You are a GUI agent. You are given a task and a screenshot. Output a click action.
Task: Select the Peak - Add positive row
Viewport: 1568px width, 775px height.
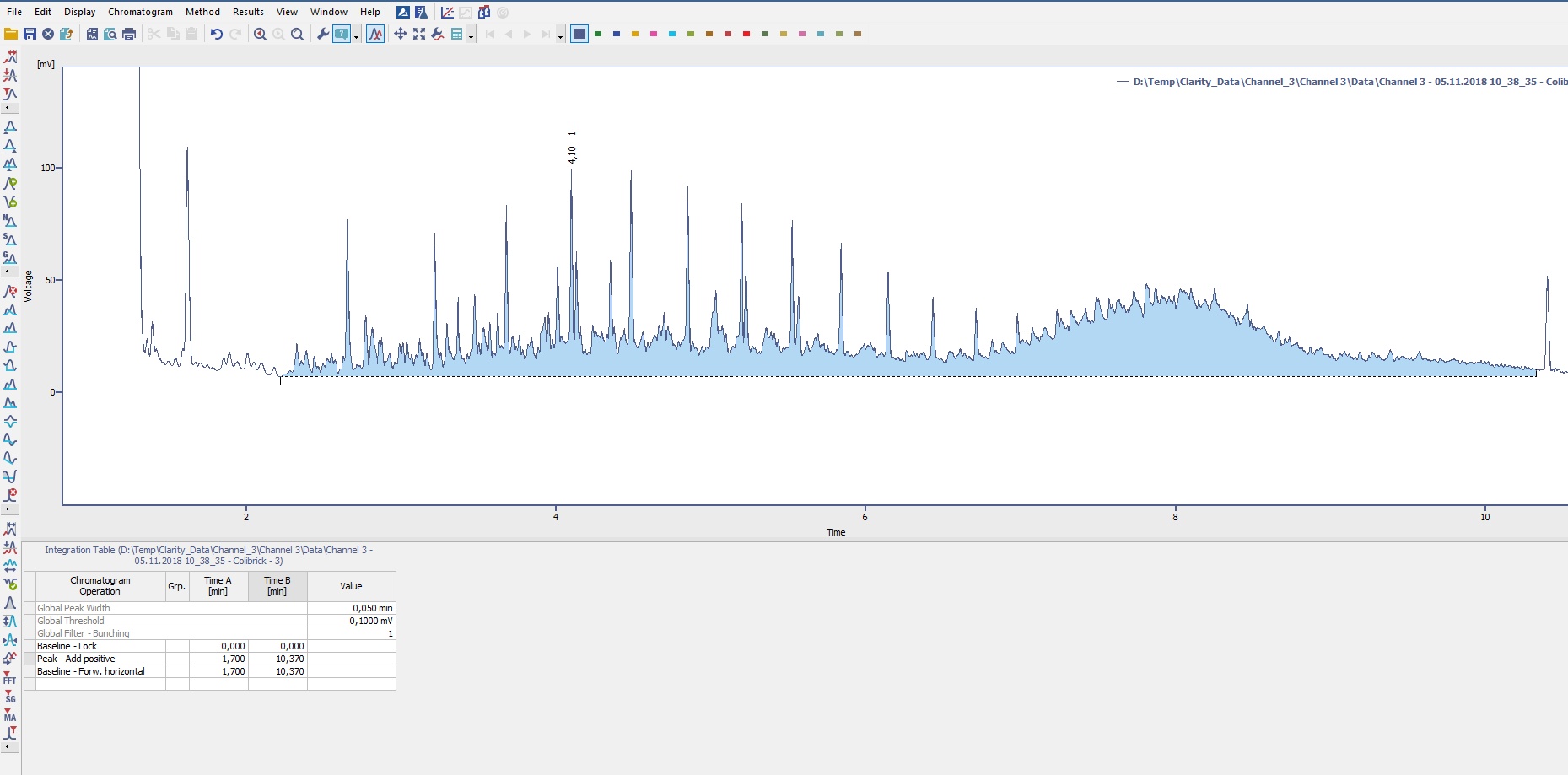click(210, 659)
